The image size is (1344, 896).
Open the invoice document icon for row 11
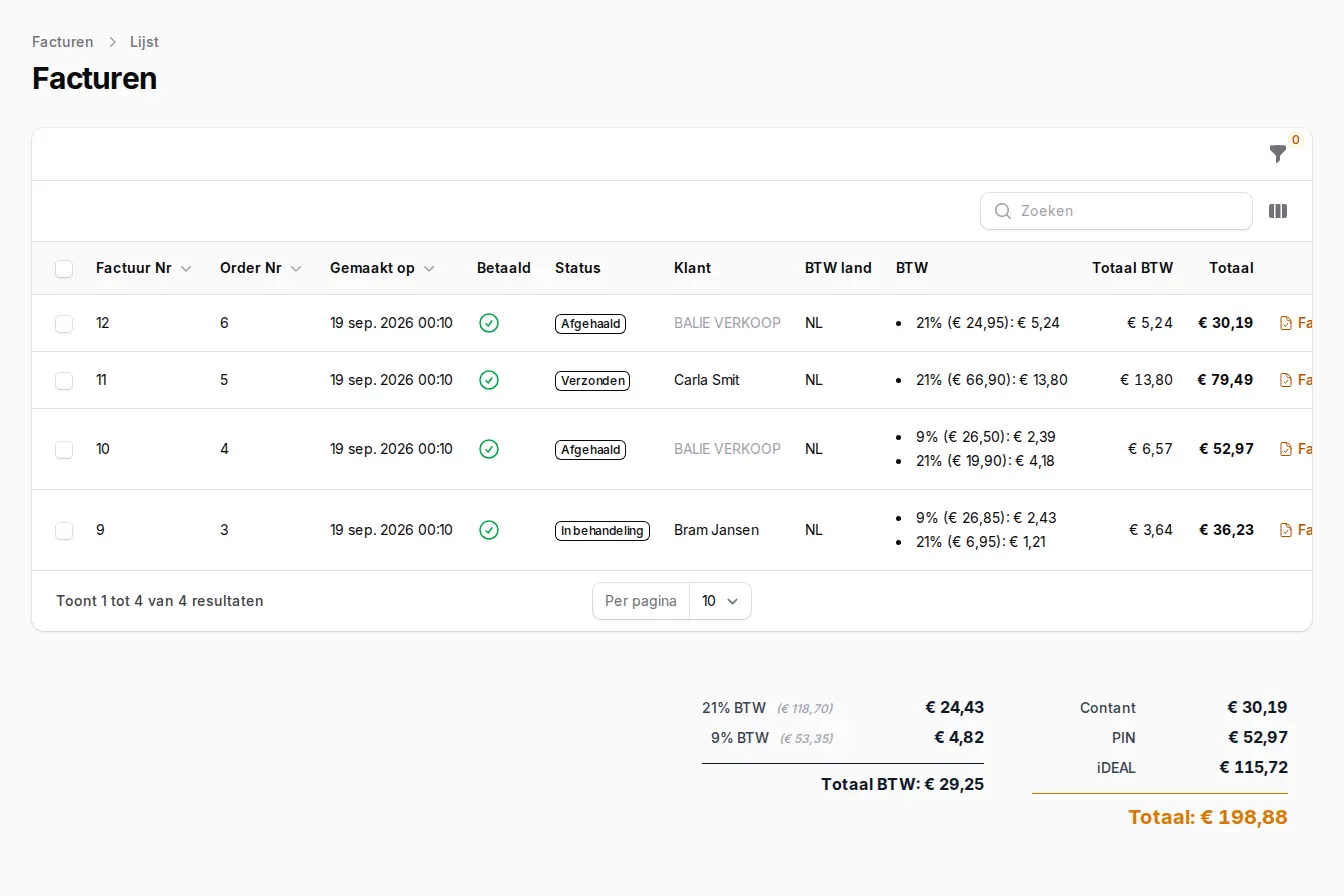click(1286, 380)
